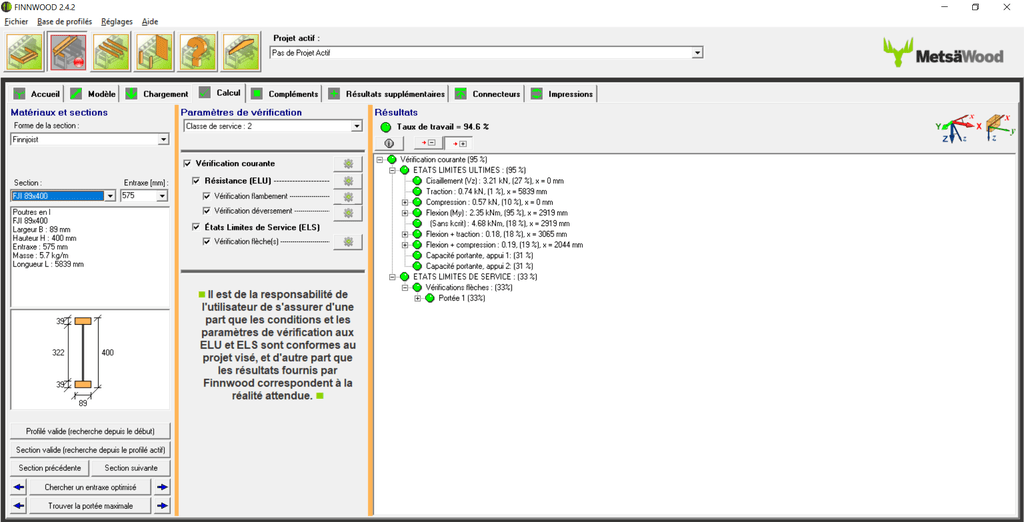
Task: Toggle États Limites de Service (ELS) checkbox
Action: pyautogui.click(x=197, y=227)
